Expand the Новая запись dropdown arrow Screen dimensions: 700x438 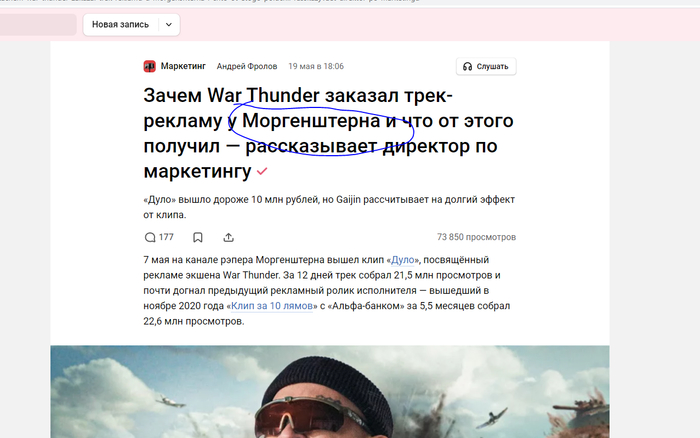169,25
